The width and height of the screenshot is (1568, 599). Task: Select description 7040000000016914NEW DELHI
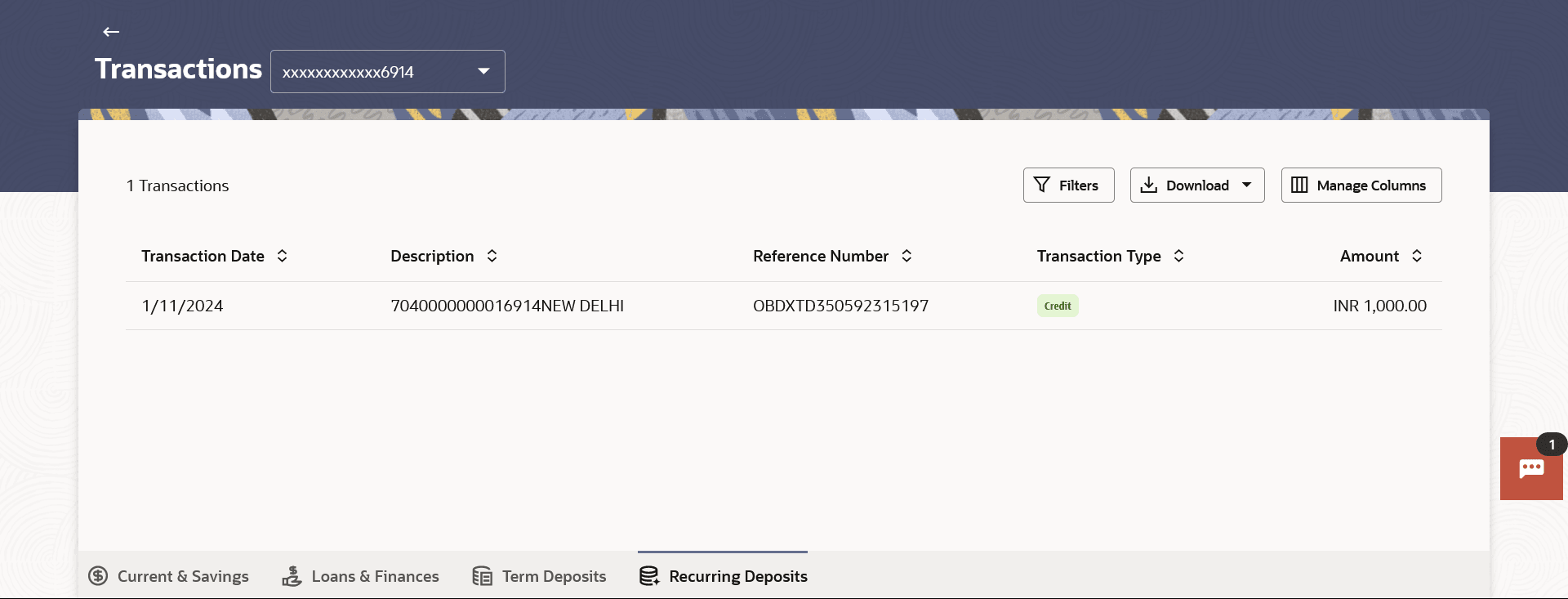pyautogui.click(x=507, y=306)
